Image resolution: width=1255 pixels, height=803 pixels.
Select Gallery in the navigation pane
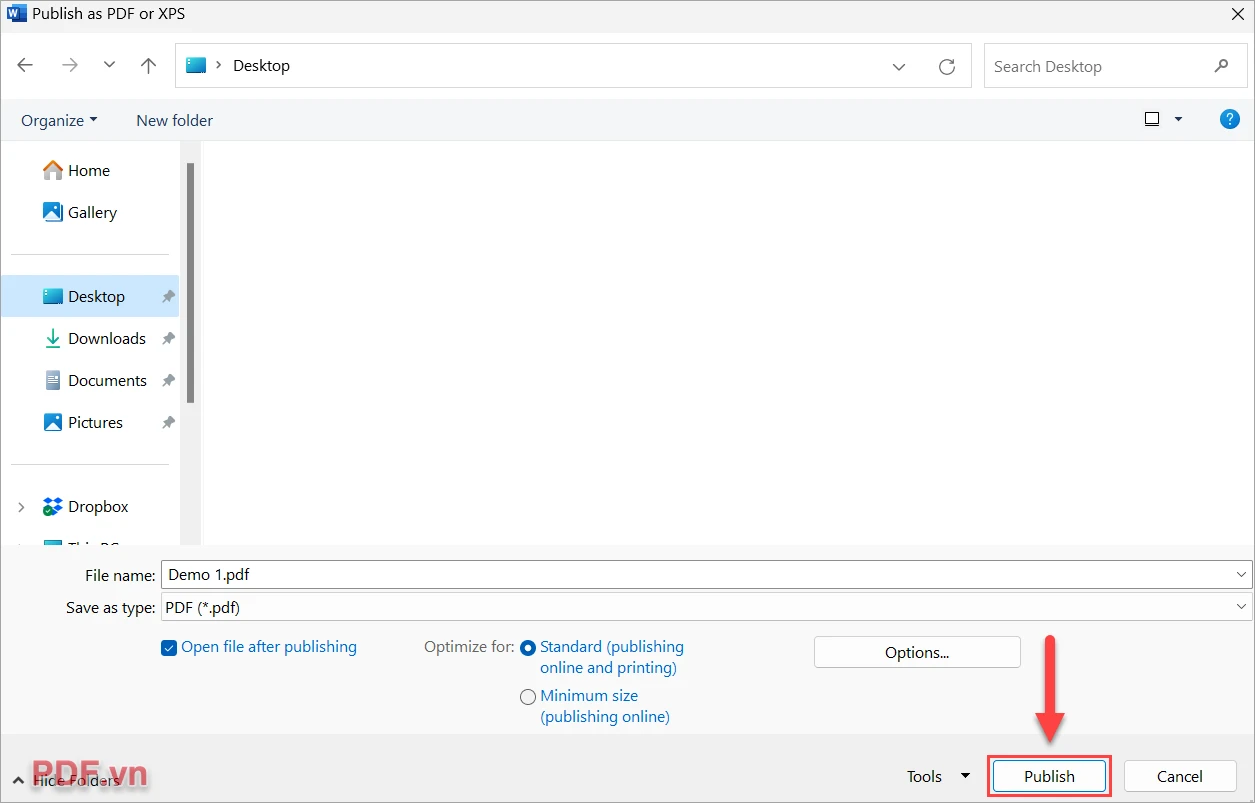(80, 213)
